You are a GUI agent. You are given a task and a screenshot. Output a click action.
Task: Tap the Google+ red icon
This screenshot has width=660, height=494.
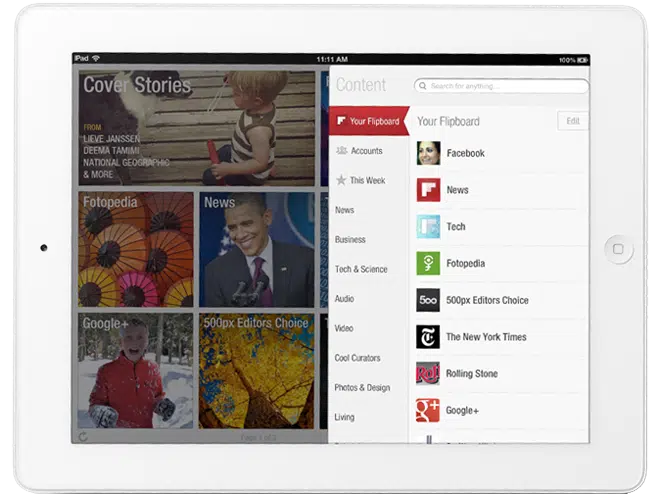(x=428, y=410)
